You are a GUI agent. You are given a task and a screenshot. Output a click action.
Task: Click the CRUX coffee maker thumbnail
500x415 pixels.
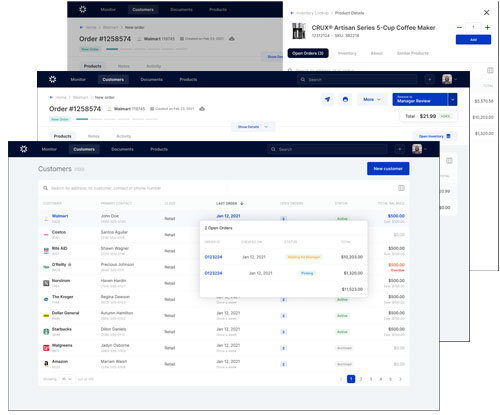[x=299, y=31]
